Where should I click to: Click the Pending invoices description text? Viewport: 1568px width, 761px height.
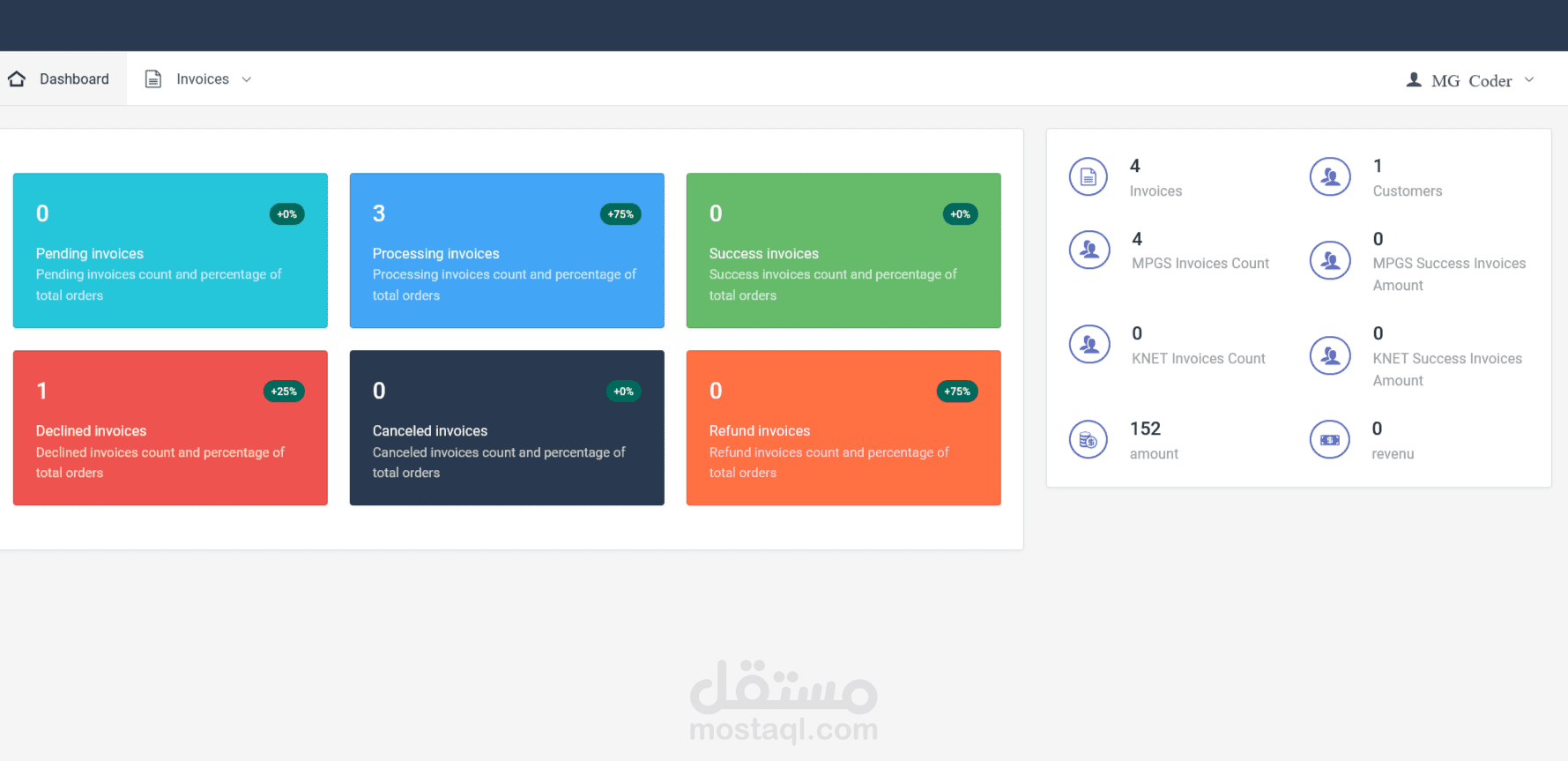(159, 285)
